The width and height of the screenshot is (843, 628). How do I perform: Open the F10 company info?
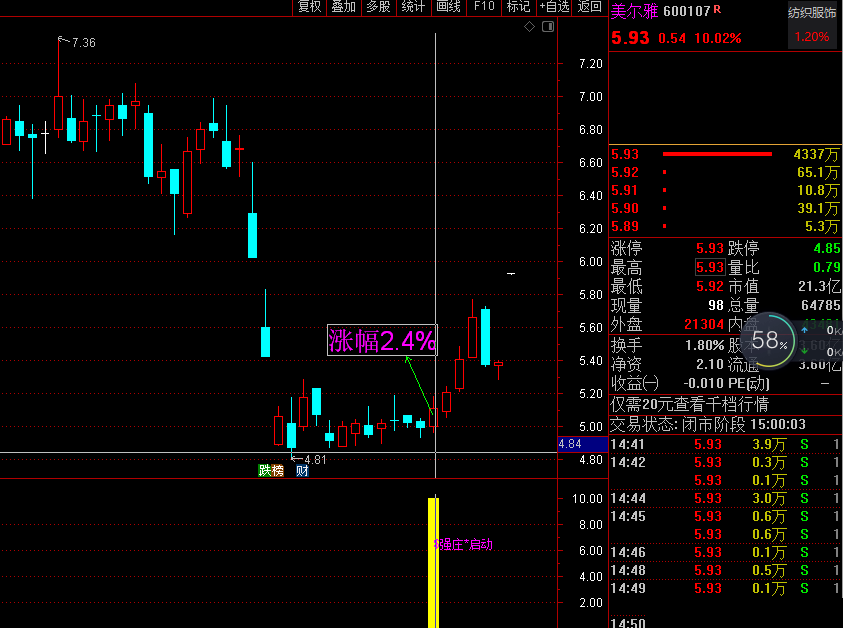tap(484, 6)
